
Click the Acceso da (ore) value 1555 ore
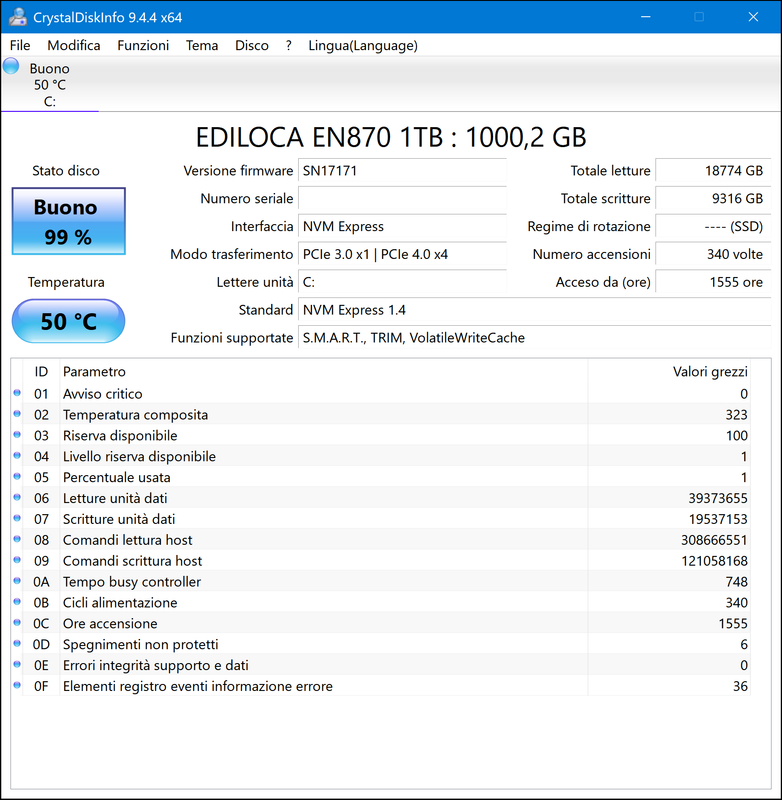coord(713,282)
